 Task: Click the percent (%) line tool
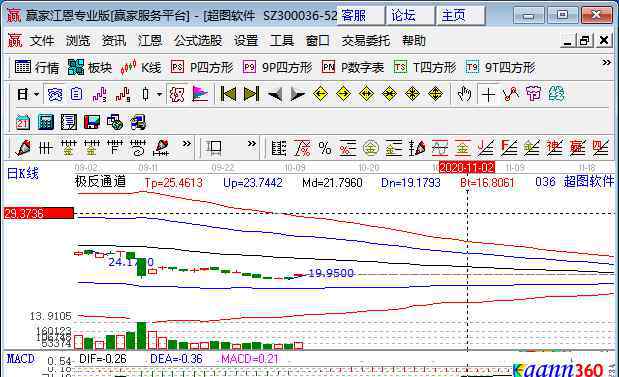click(325, 148)
